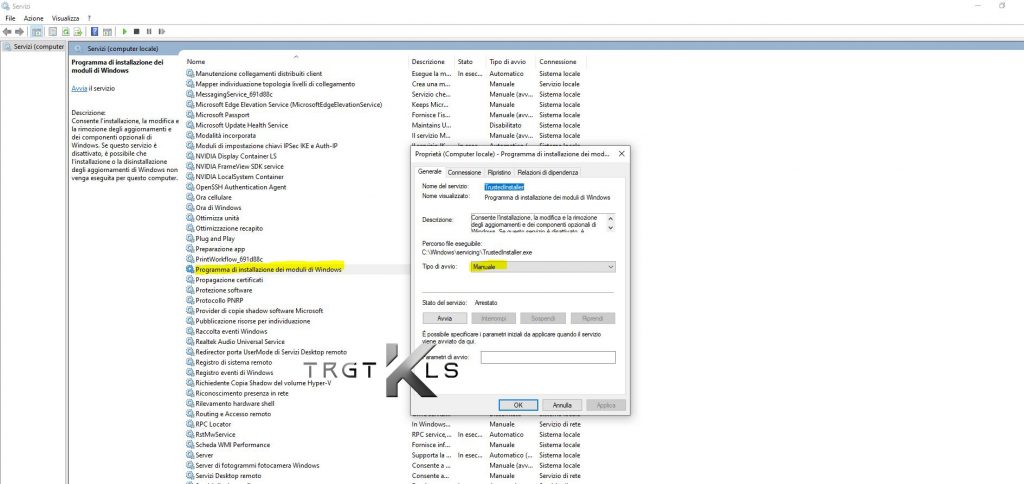
Task: Switch to the Connessione tab
Action: 464,172
